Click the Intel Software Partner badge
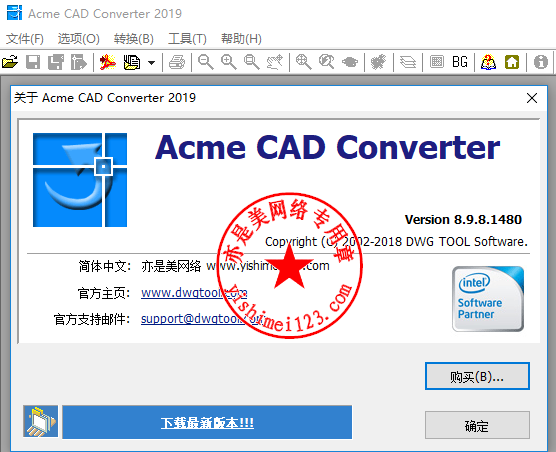The image size is (556, 452). tap(488, 299)
